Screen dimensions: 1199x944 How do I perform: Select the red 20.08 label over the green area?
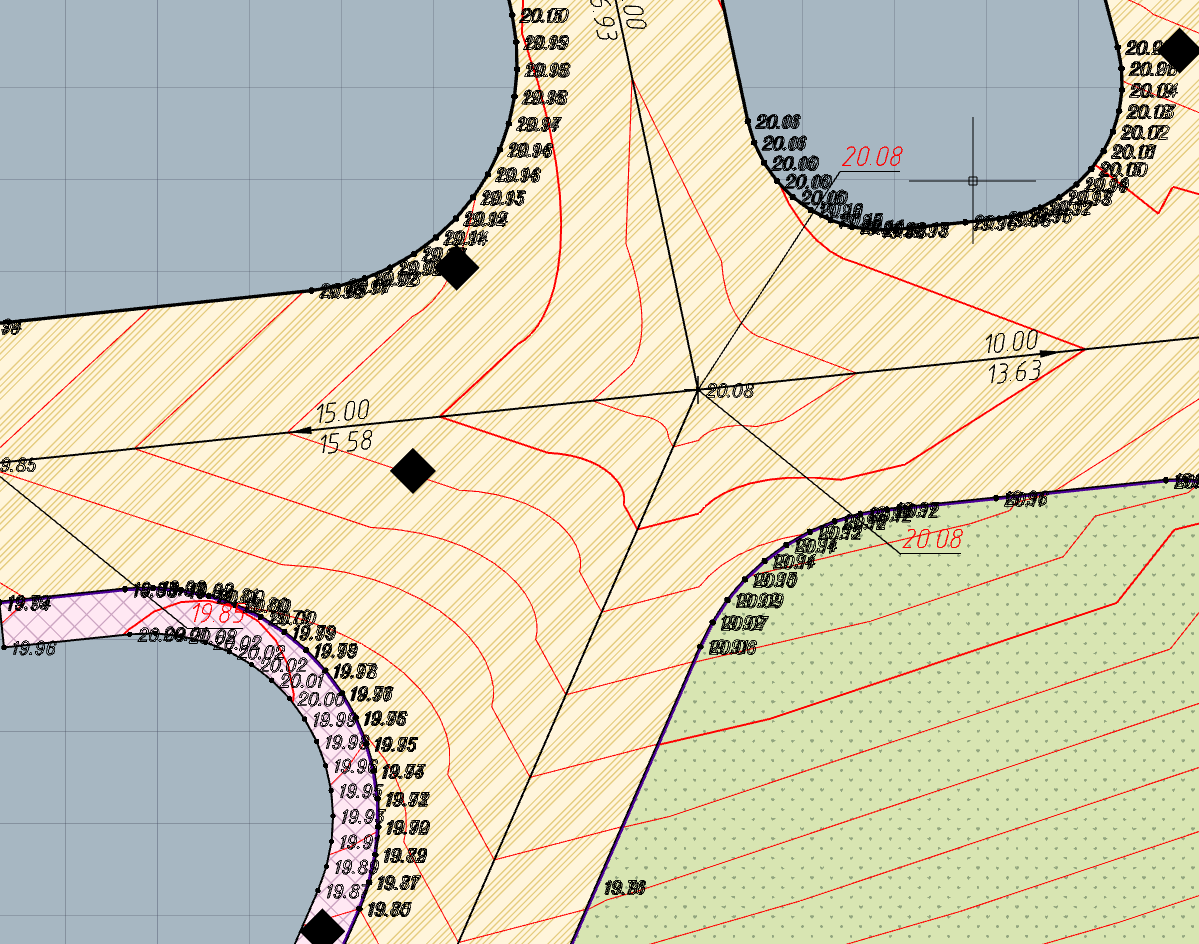[x=931, y=539]
